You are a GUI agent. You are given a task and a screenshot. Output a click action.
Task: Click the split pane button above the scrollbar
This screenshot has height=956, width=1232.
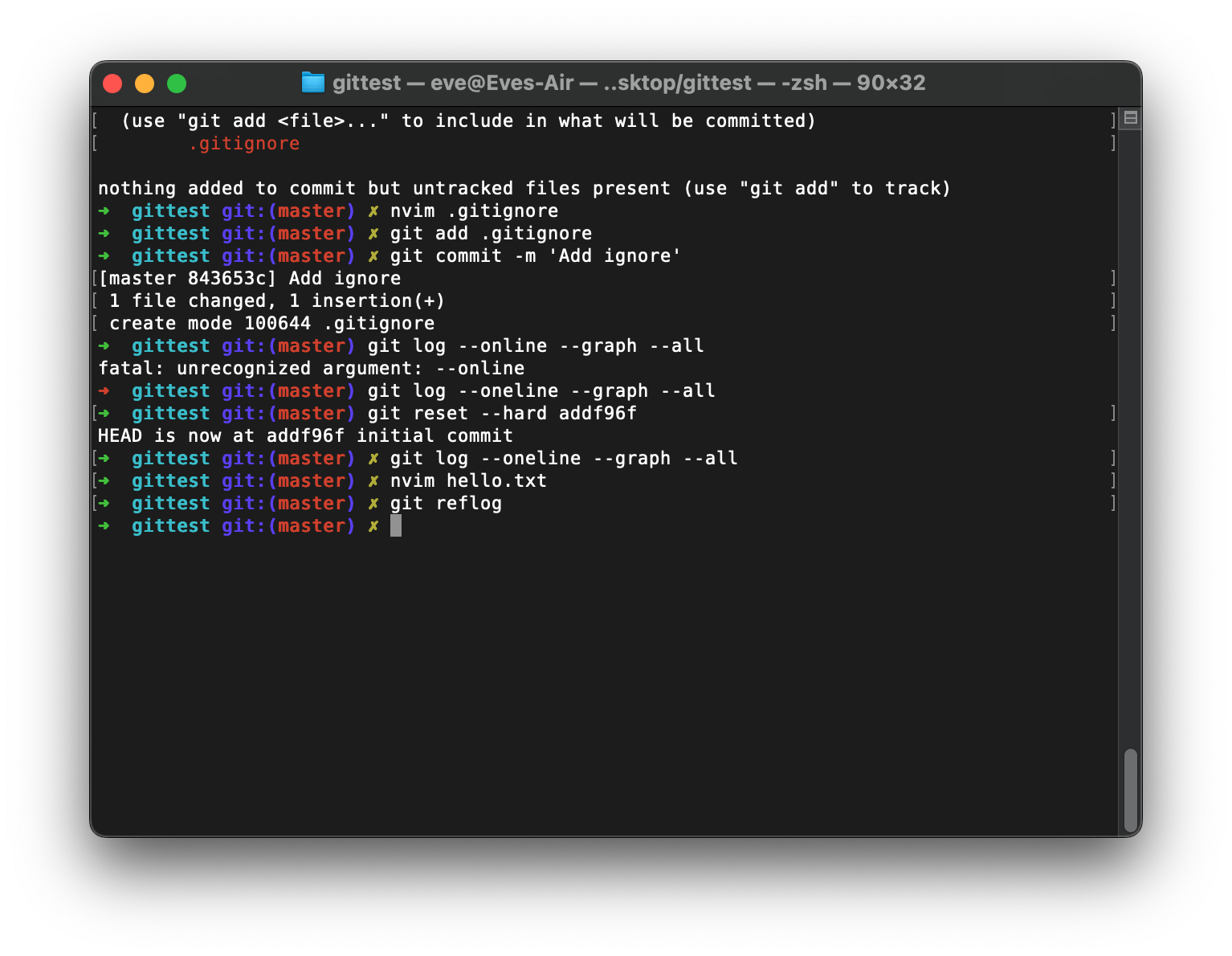pos(1131,118)
